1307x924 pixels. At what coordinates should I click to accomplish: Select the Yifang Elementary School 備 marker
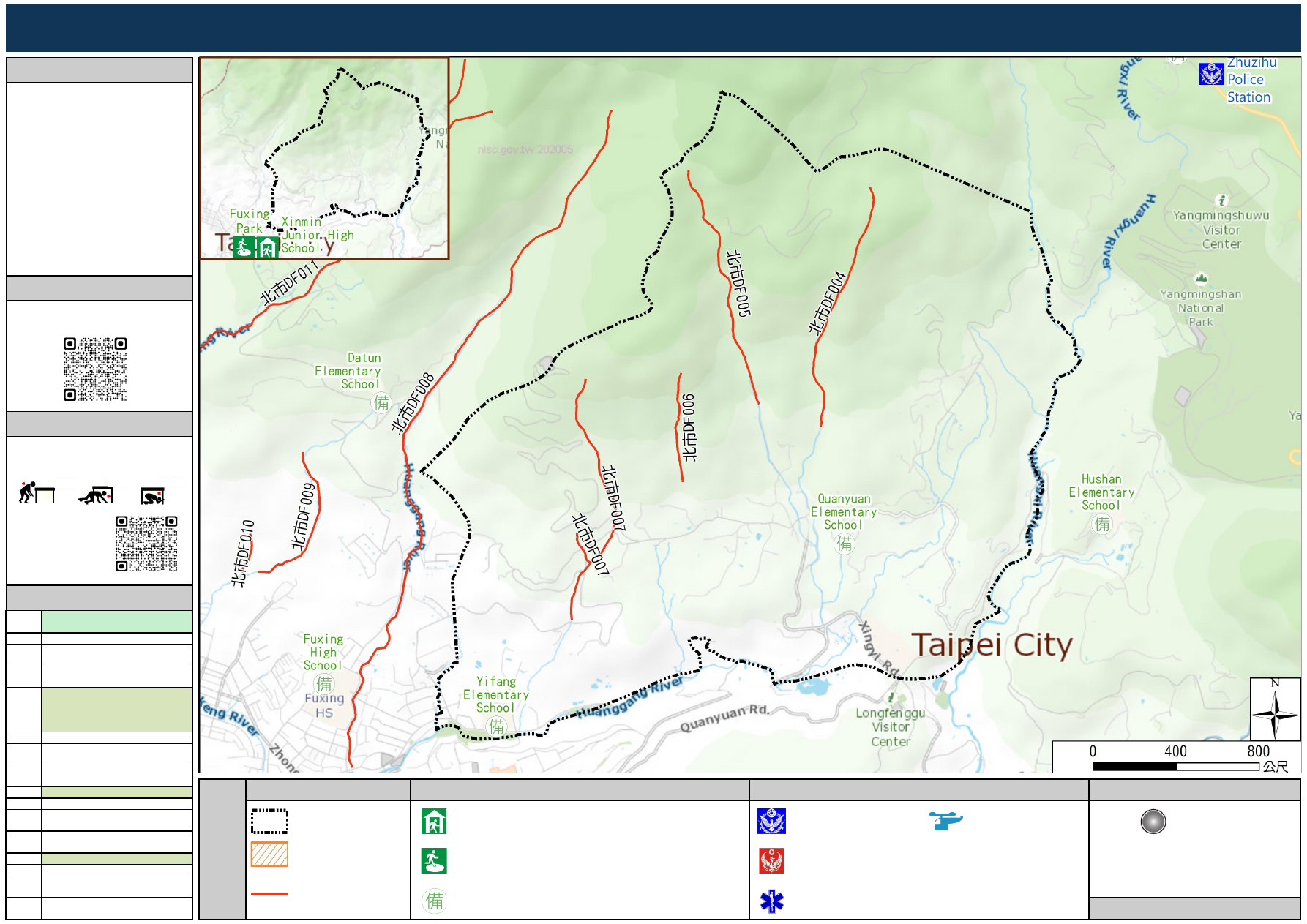[497, 726]
